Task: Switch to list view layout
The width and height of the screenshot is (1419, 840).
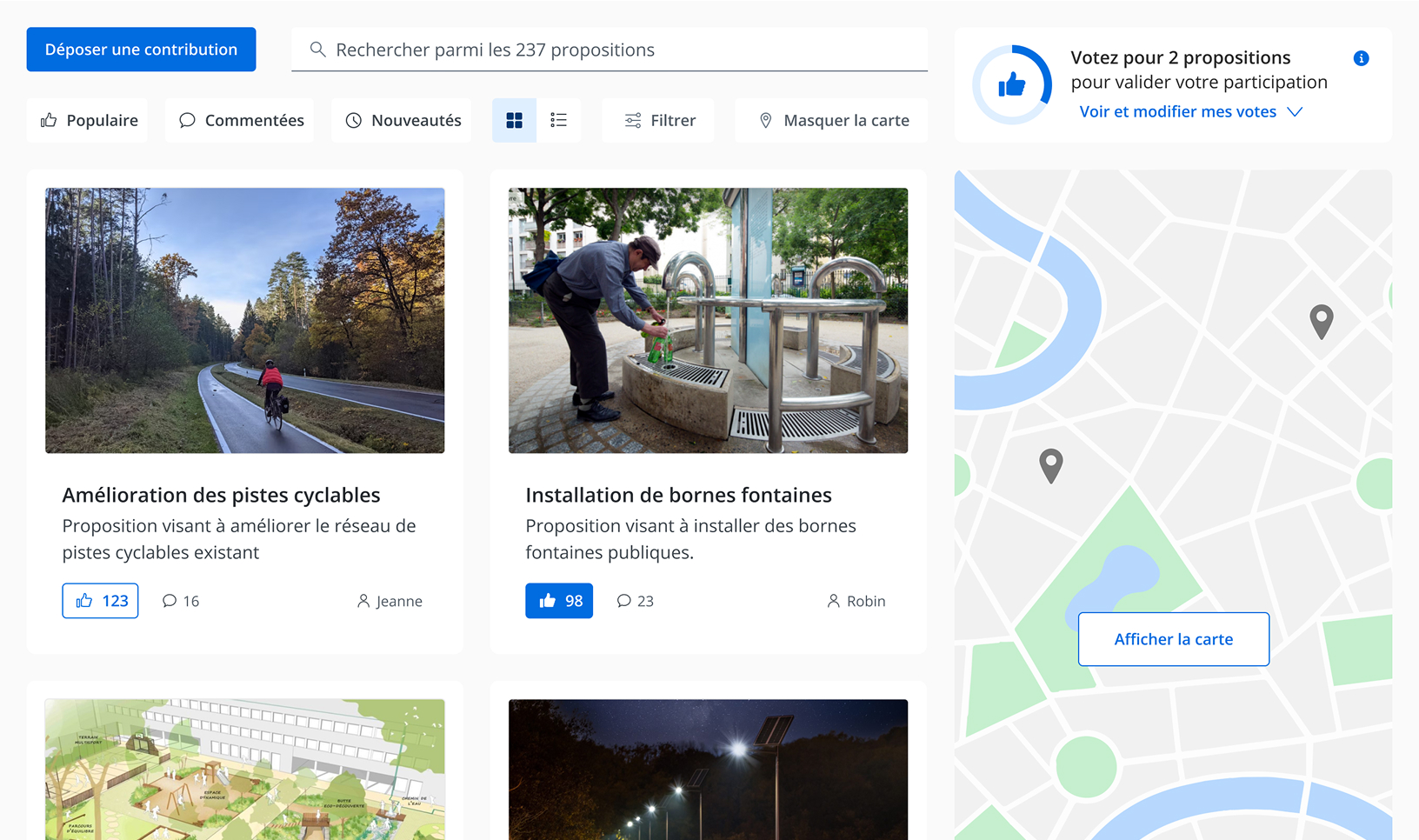Action: point(558,120)
